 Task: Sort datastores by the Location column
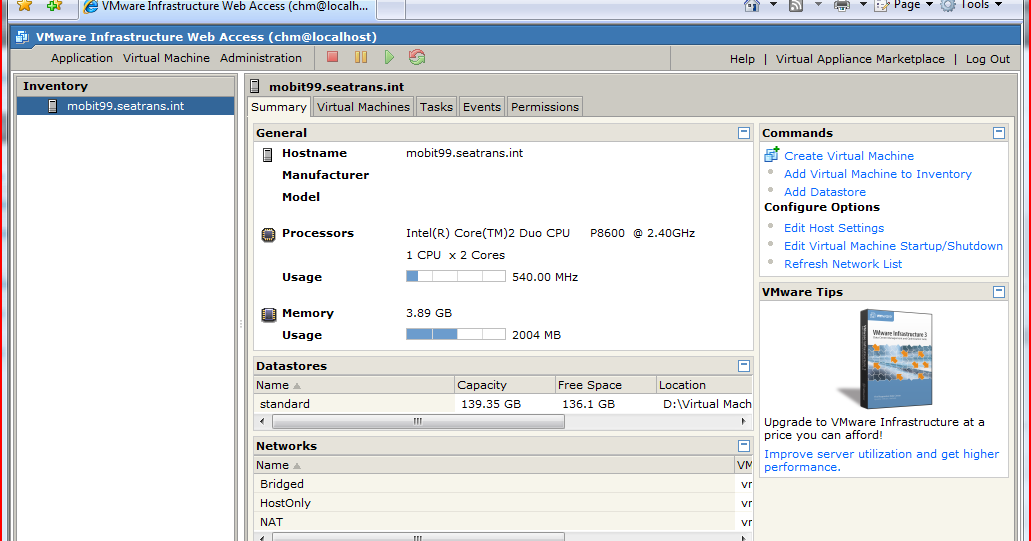(704, 385)
